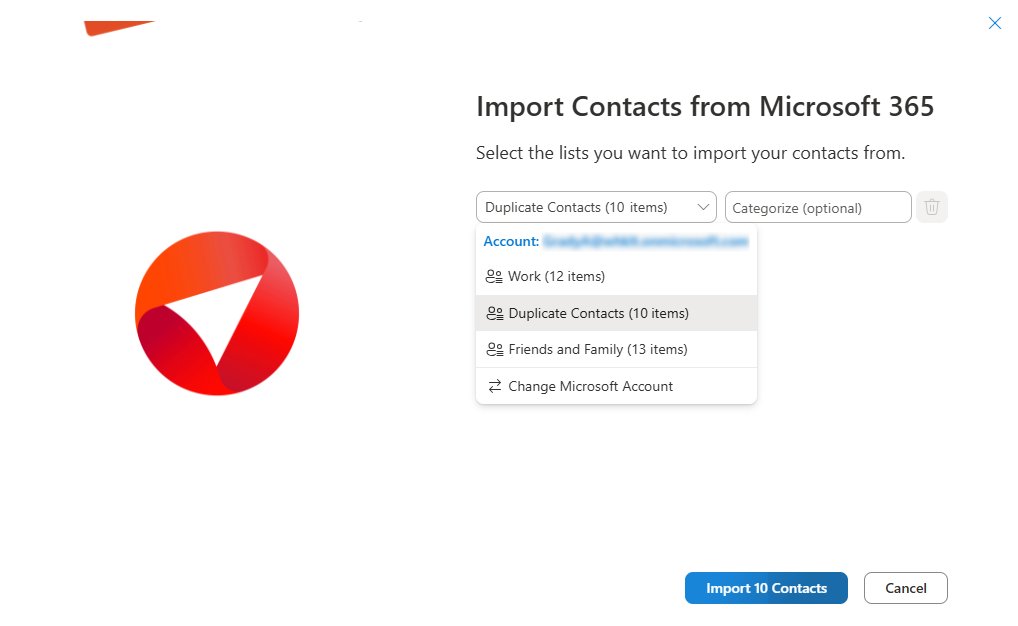Screen dimensions: 1018x626
Task: Click the 'Select the lists' instruction text
Action: (689, 153)
